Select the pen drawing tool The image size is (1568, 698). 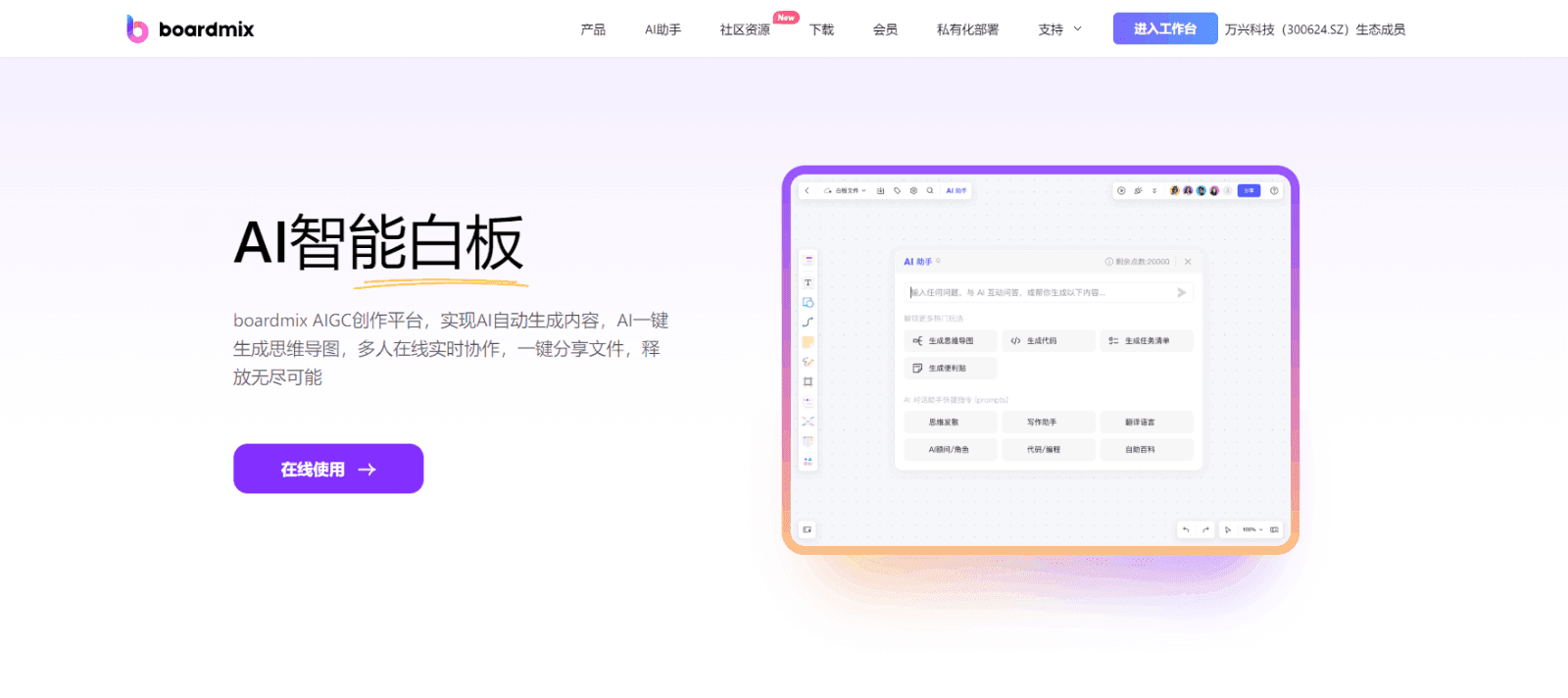click(808, 362)
